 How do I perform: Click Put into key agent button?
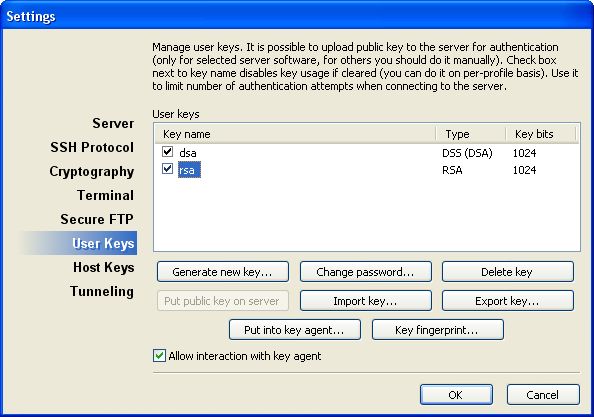click(x=295, y=330)
